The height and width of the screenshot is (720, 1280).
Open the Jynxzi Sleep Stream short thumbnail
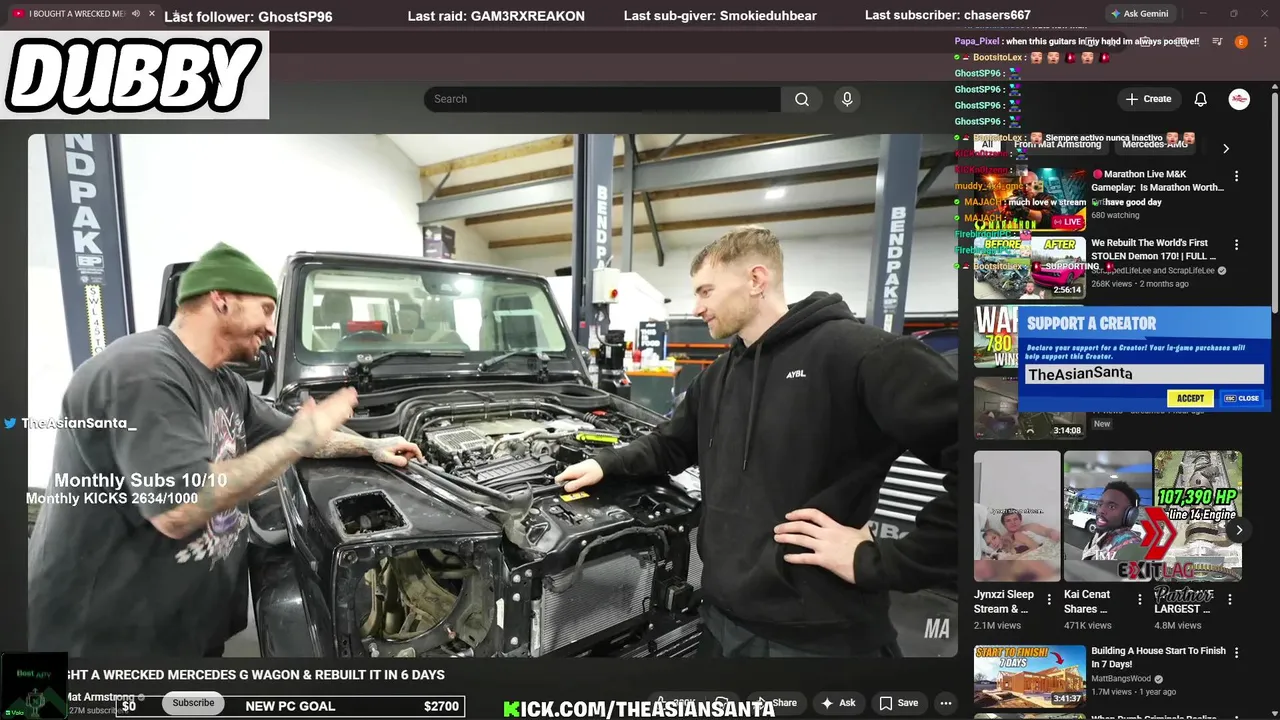click(1017, 516)
